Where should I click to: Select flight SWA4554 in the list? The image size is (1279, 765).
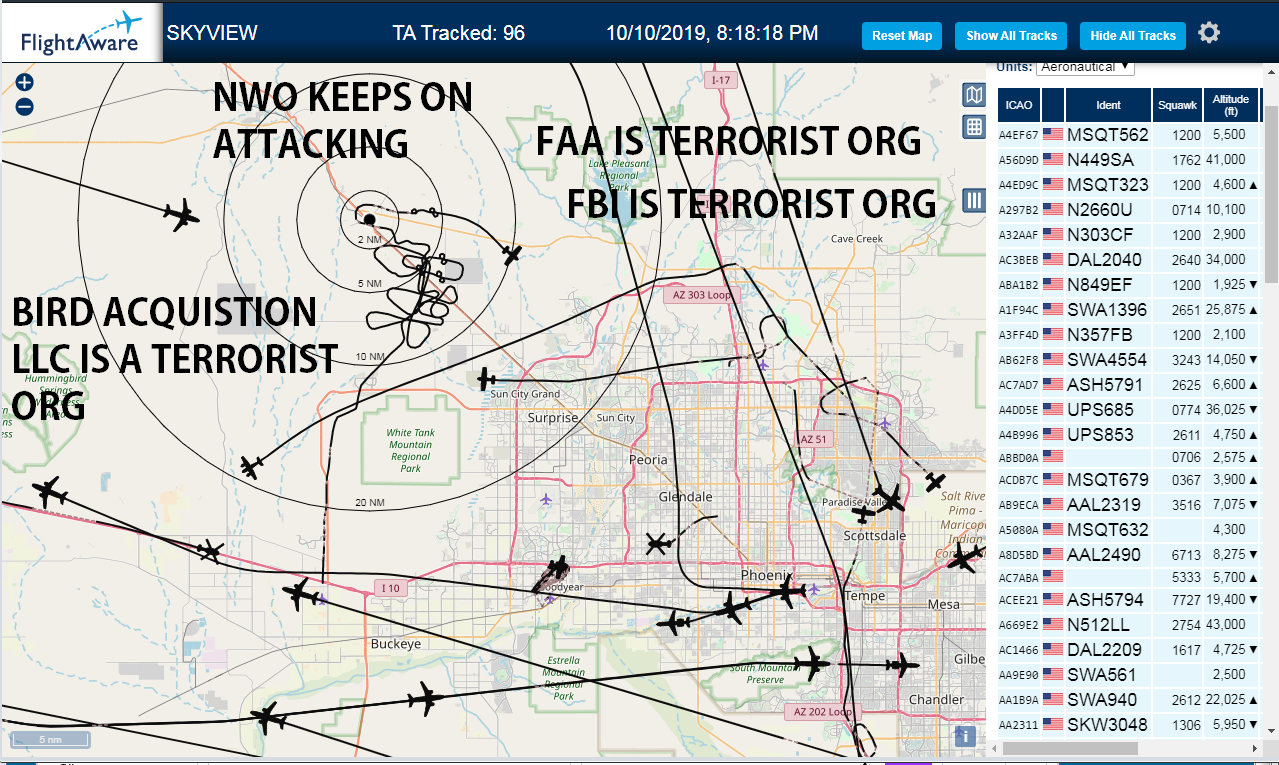tap(1128, 360)
